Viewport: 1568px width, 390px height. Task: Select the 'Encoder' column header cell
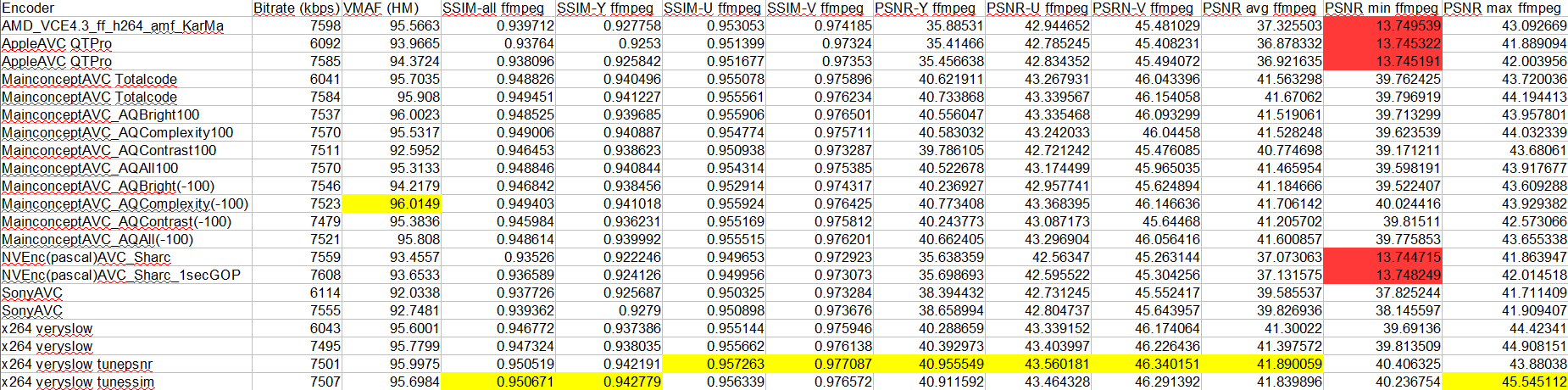126,8
